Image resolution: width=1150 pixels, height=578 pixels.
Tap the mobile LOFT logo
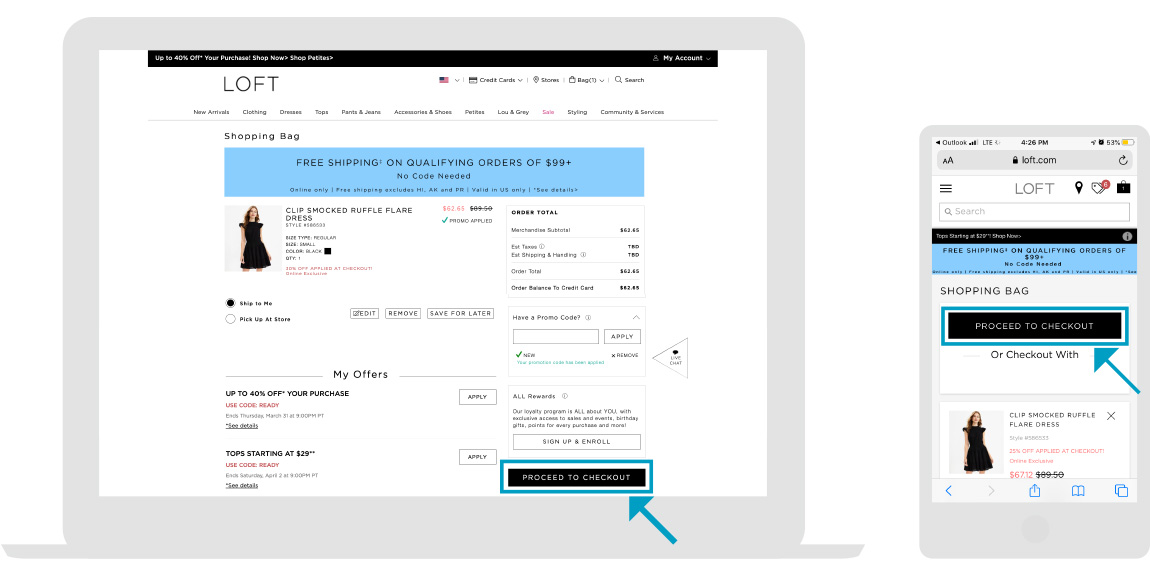(1034, 189)
